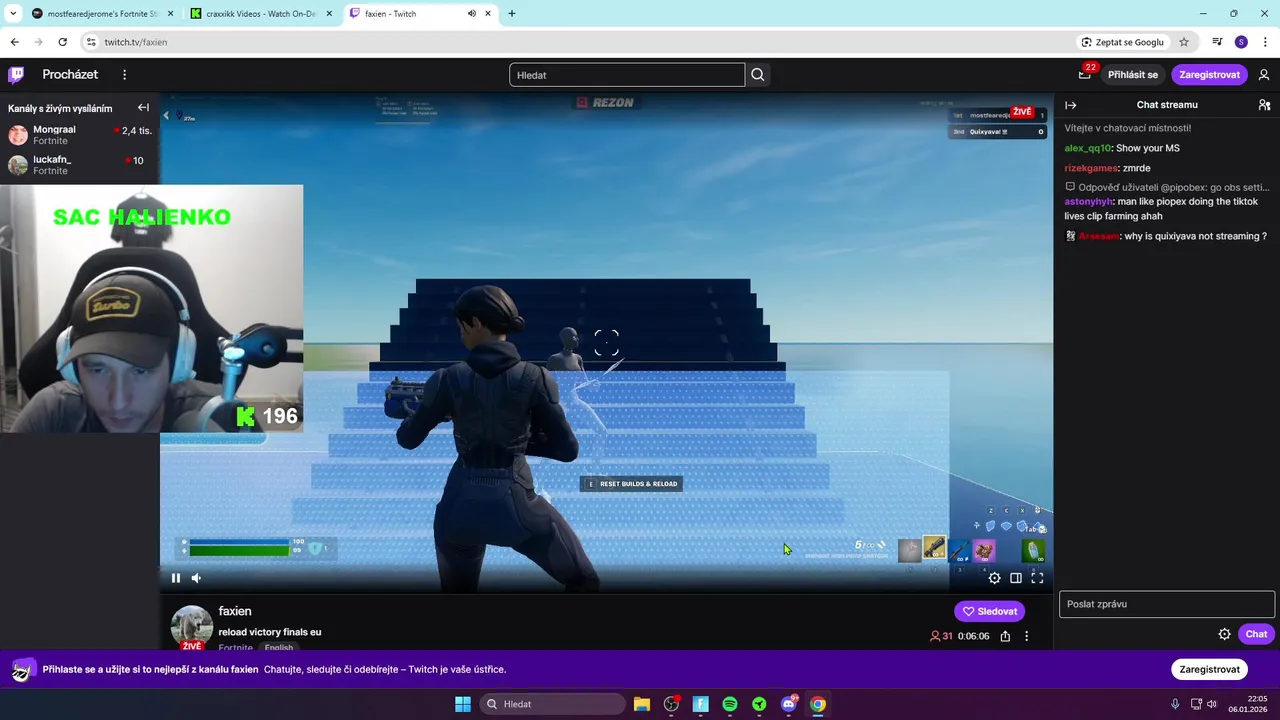Collapse the stream chat panel
This screenshot has height=720, width=1280.
pyautogui.click(x=1071, y=105)
